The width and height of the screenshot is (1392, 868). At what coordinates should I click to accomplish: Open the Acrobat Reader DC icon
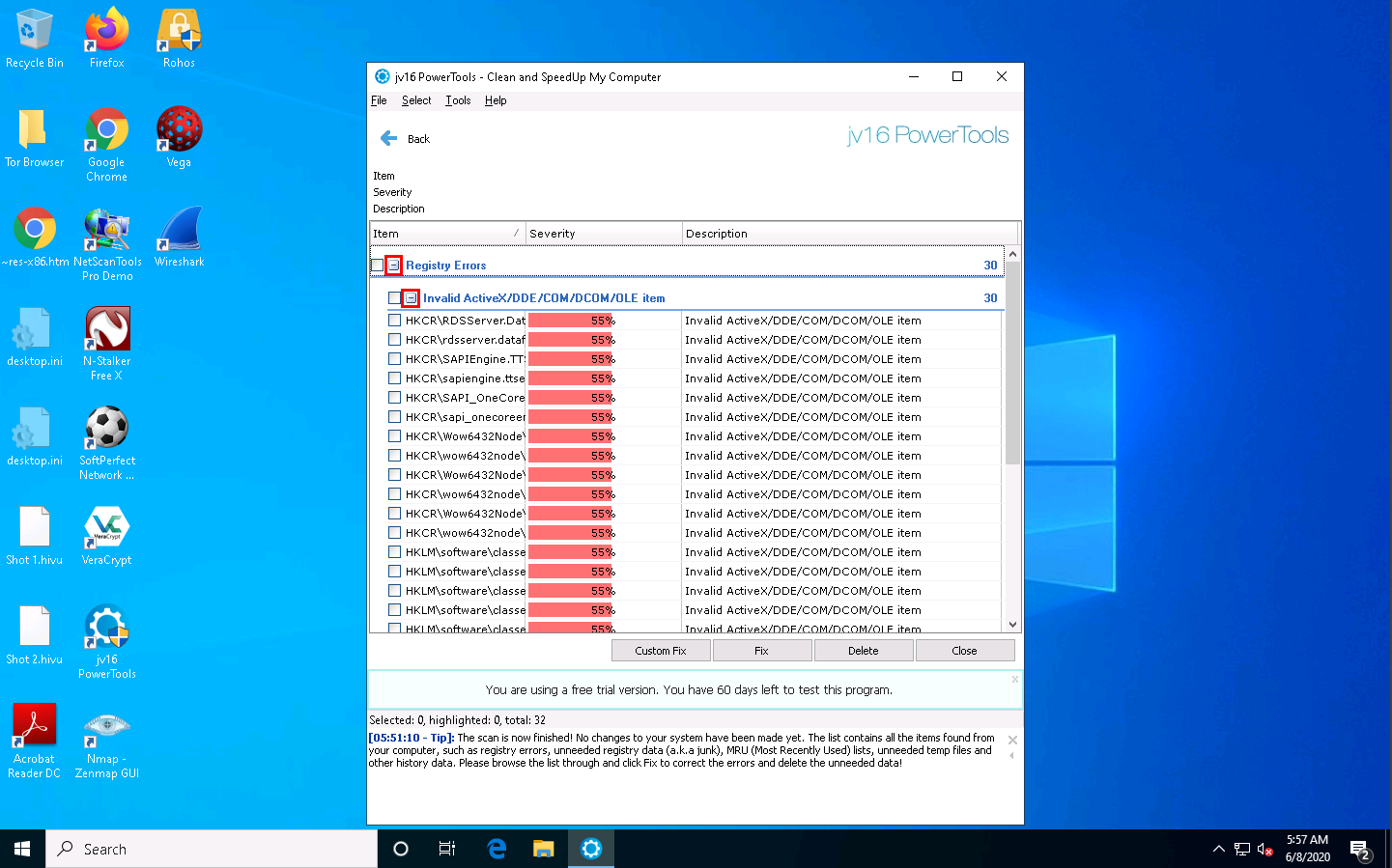coord(35,742)
